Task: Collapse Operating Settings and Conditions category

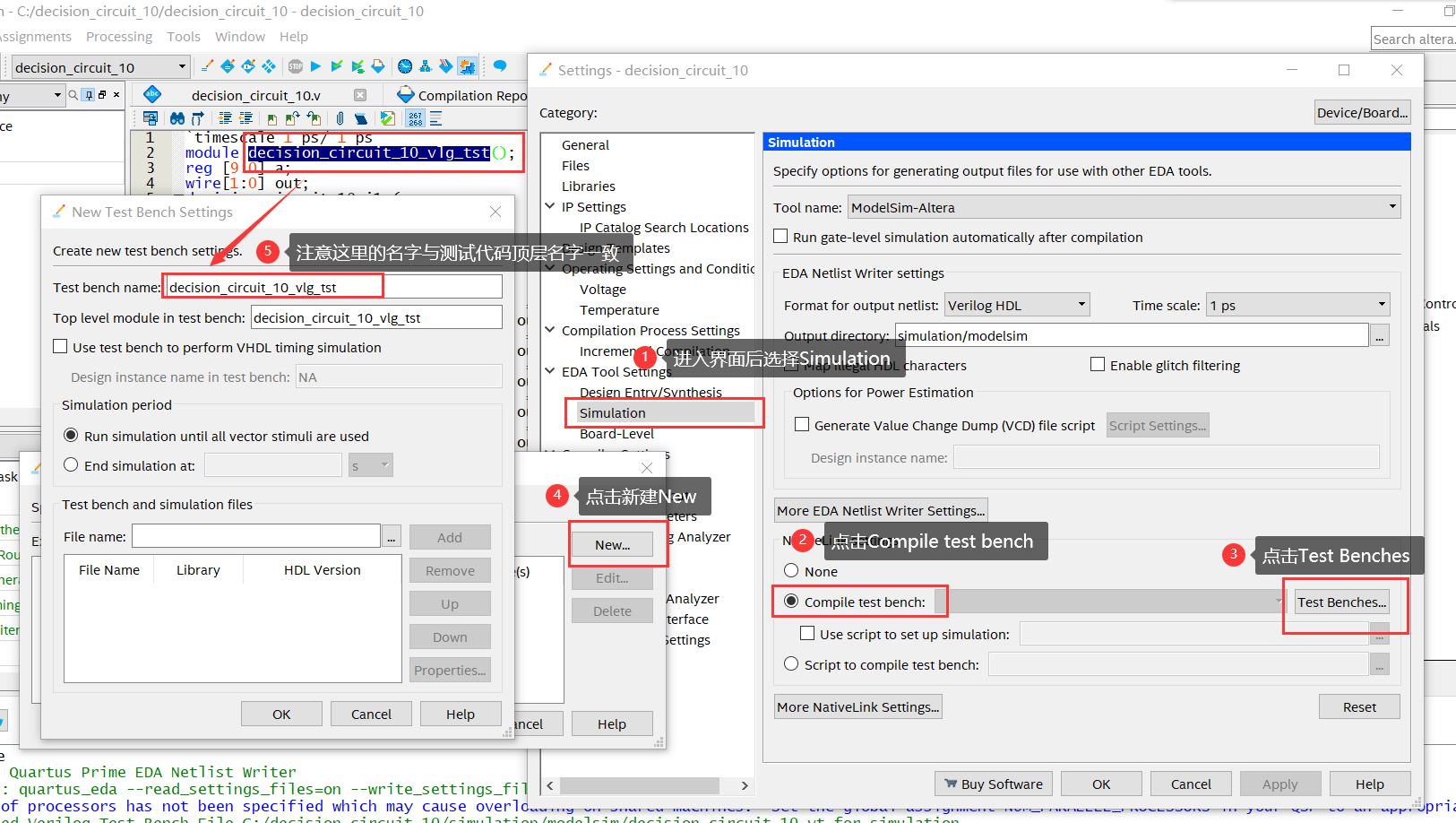Action: (x=550, y=268)
